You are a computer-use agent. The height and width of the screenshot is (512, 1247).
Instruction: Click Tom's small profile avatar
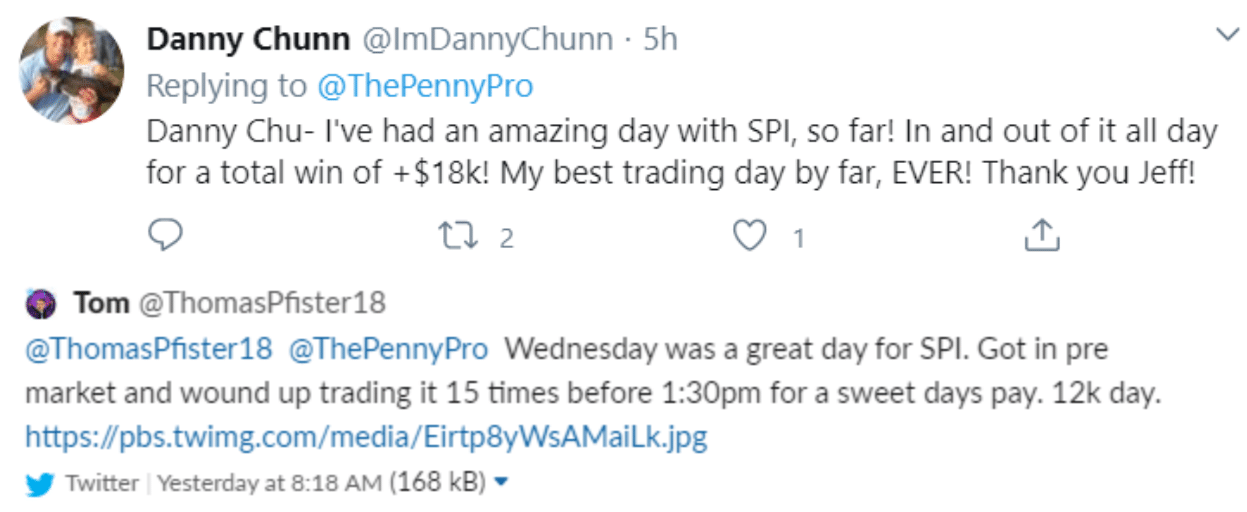coord(41,304)
